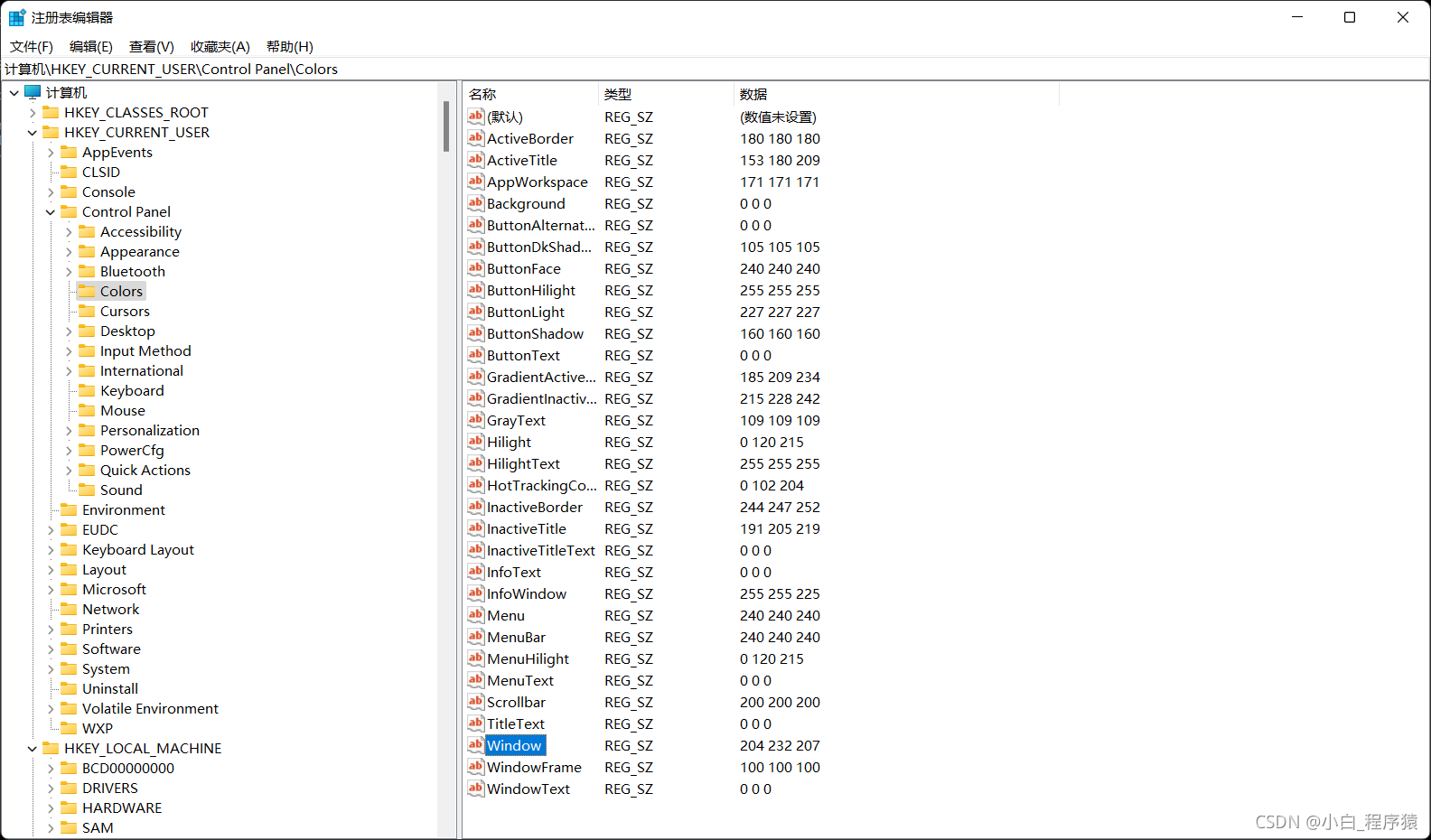Screen dimensions: 1431x840
Task: Select the TitleText value entry
Action: pos(516,723)
